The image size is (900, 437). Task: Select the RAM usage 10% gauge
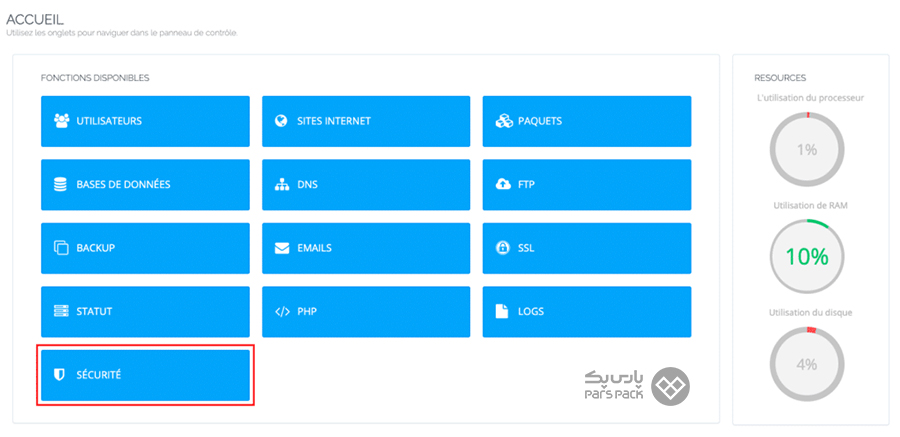[807, 256]
